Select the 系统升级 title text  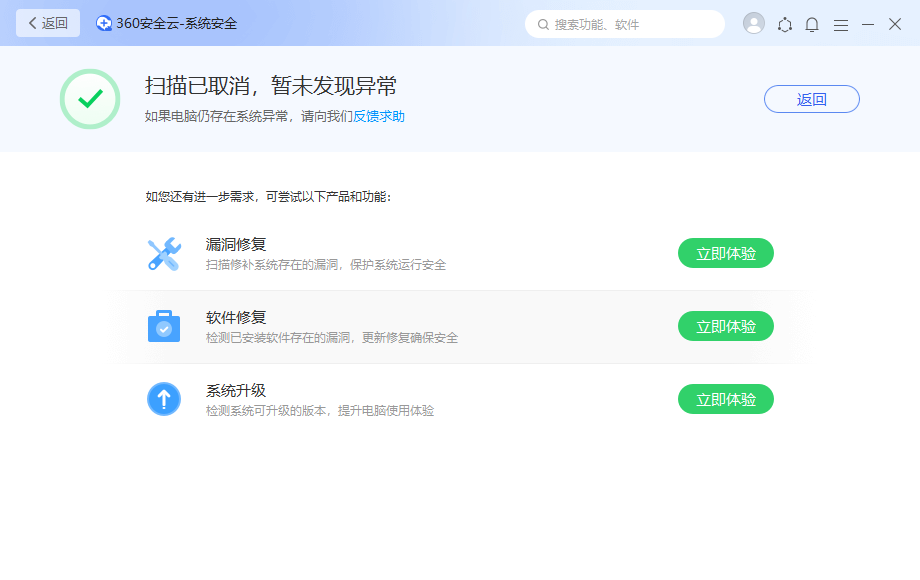click(236, 391)
